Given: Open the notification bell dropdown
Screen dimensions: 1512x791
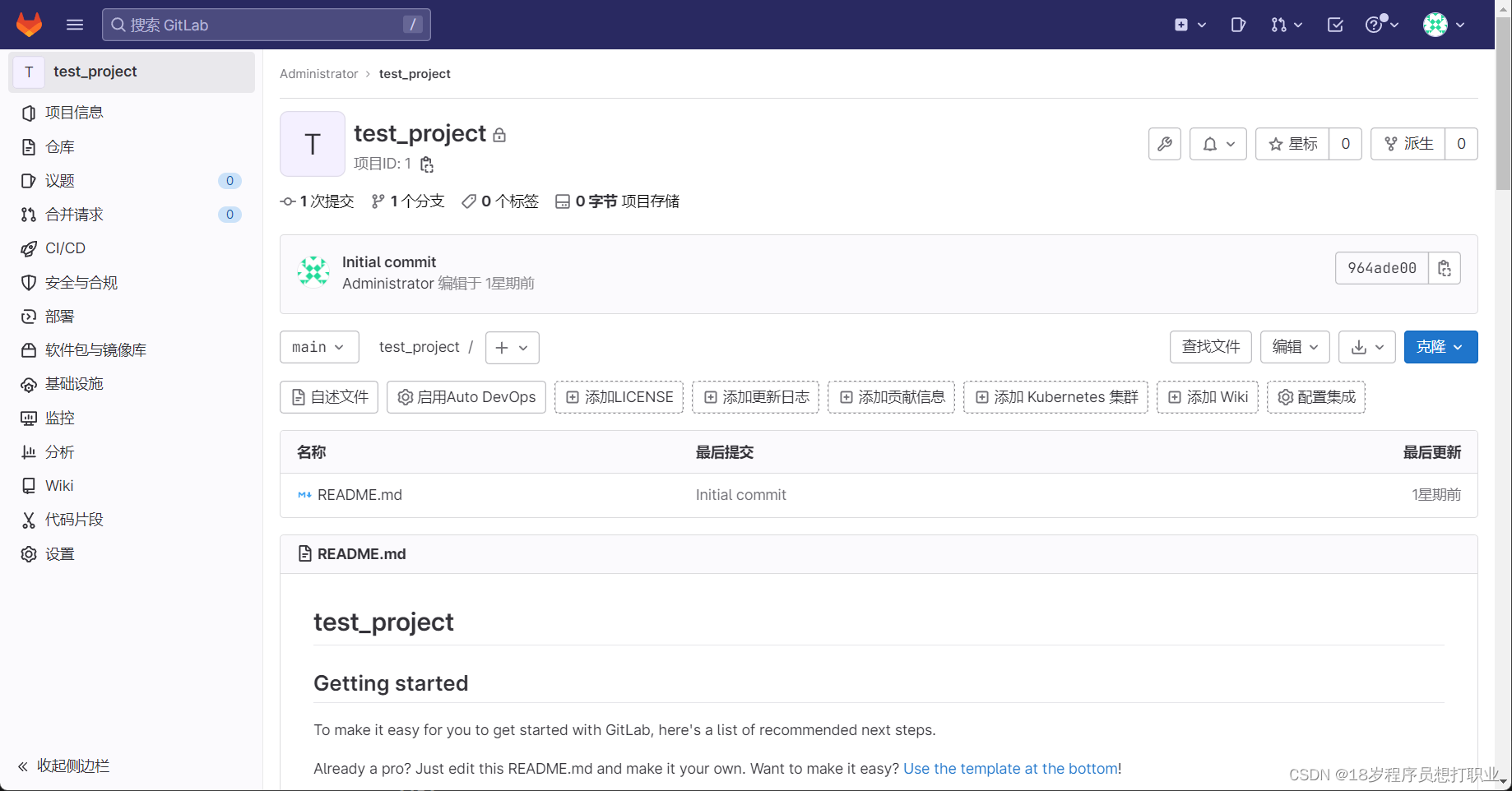Looking at the screenshot, I should pyautogui.click(x=1218, y=144).
